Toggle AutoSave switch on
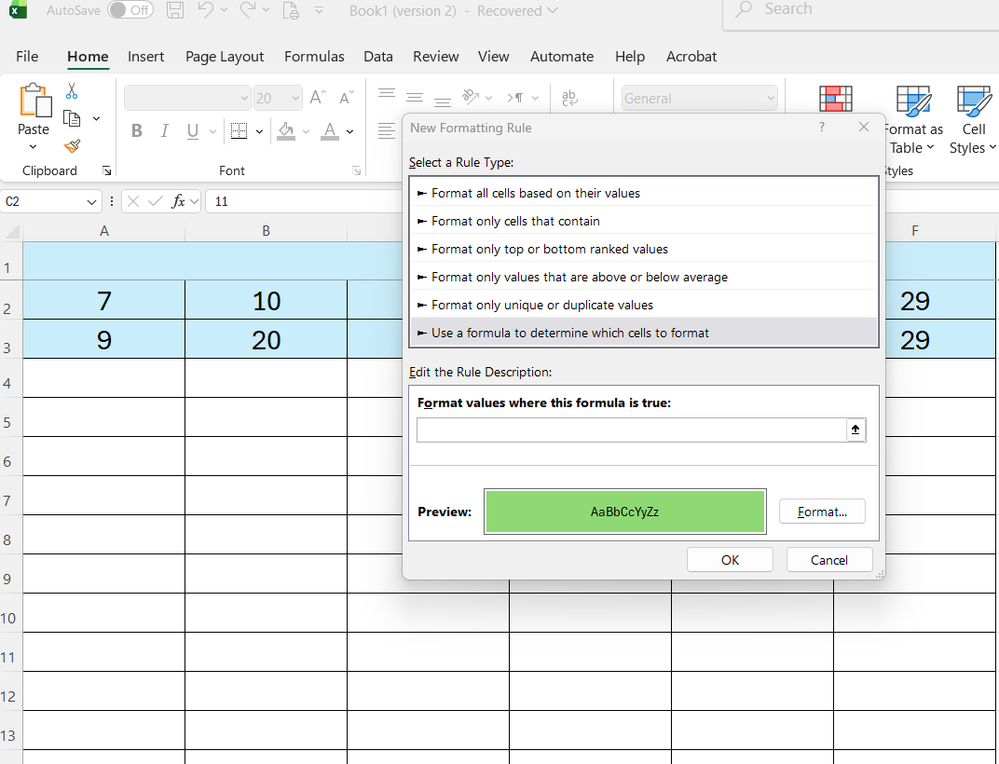Screen dimensions: 999x764 130,10
